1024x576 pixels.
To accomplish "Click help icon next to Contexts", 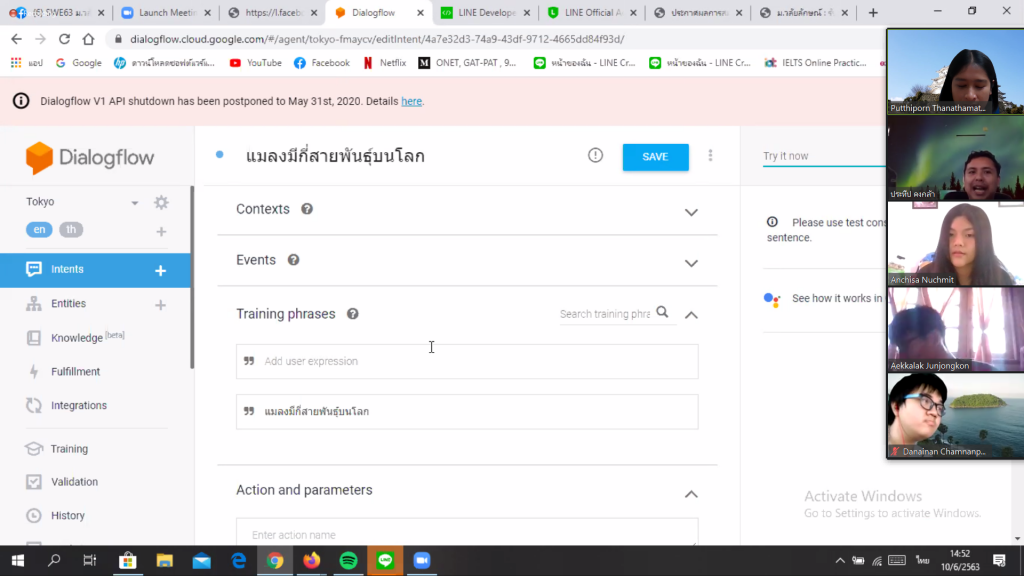I will pos(307,209).
